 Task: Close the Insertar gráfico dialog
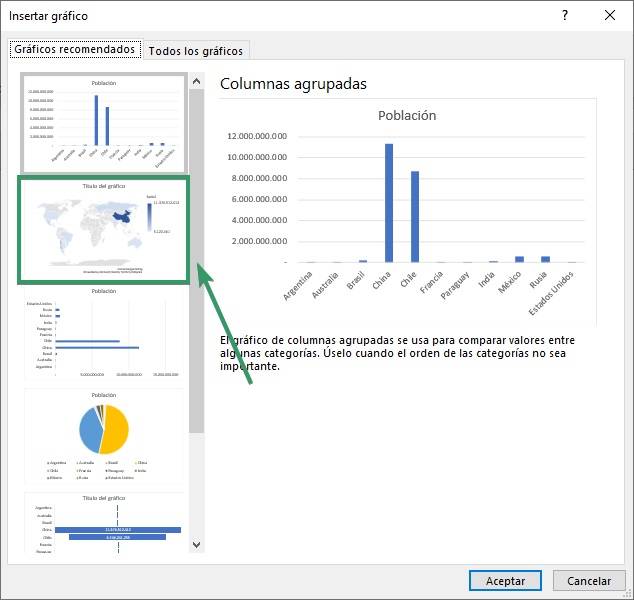pyautogui.click(x=610, y=15)
